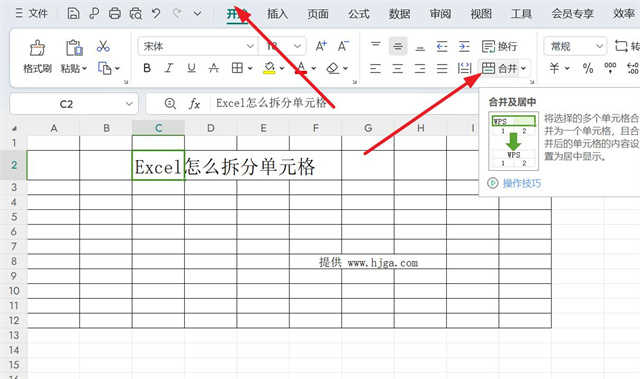Select column C header

tap(158, 128)
